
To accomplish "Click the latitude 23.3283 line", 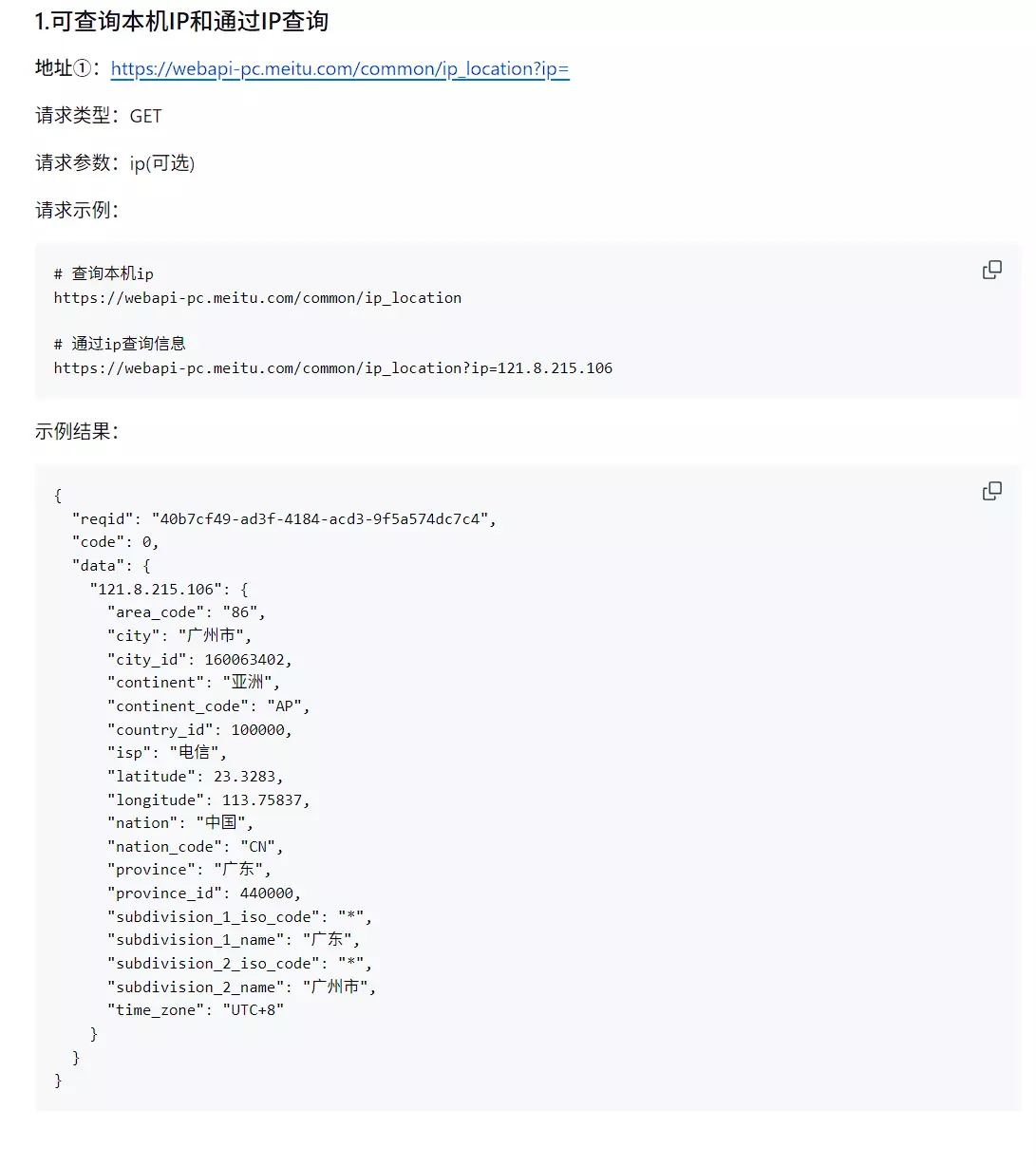I will click(x=195, y=776).
